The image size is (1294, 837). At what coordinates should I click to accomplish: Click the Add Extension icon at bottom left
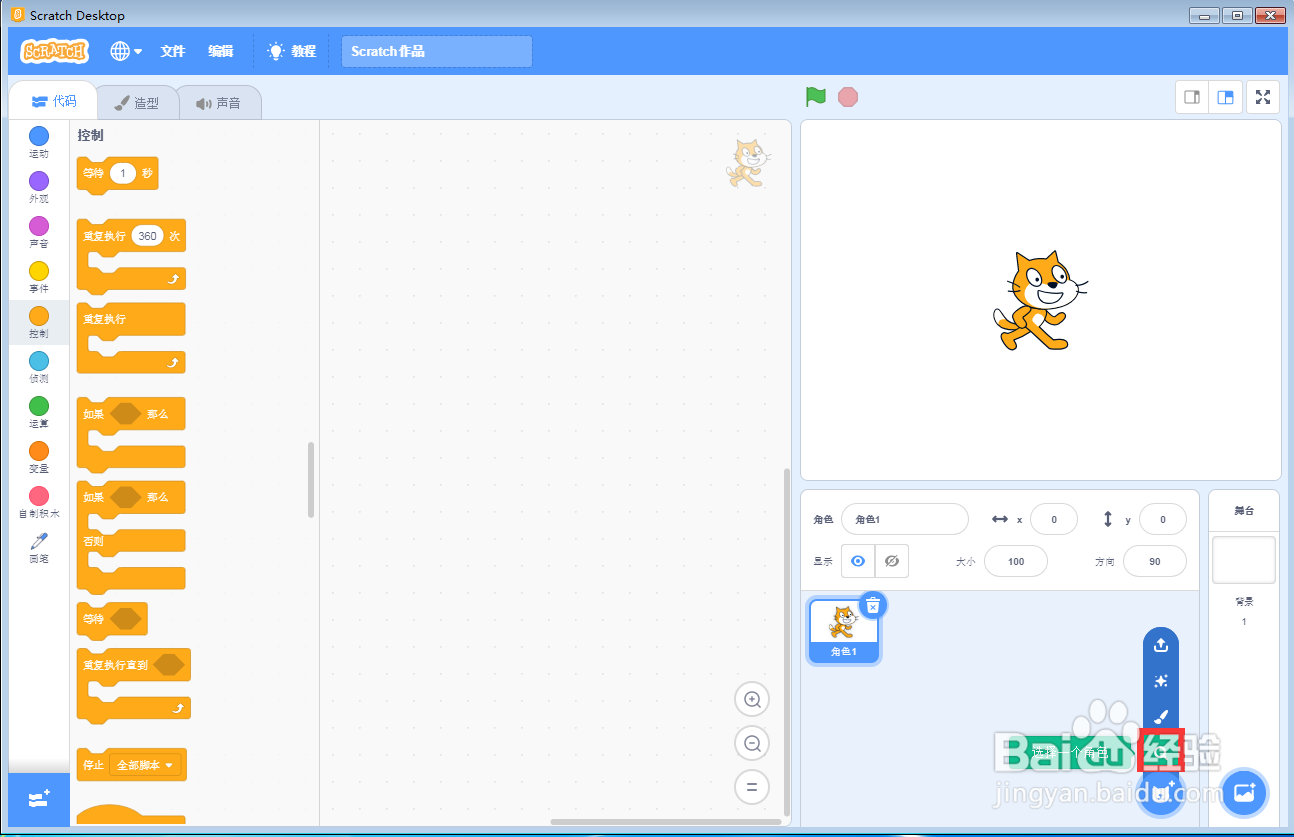tap(37, 799)
